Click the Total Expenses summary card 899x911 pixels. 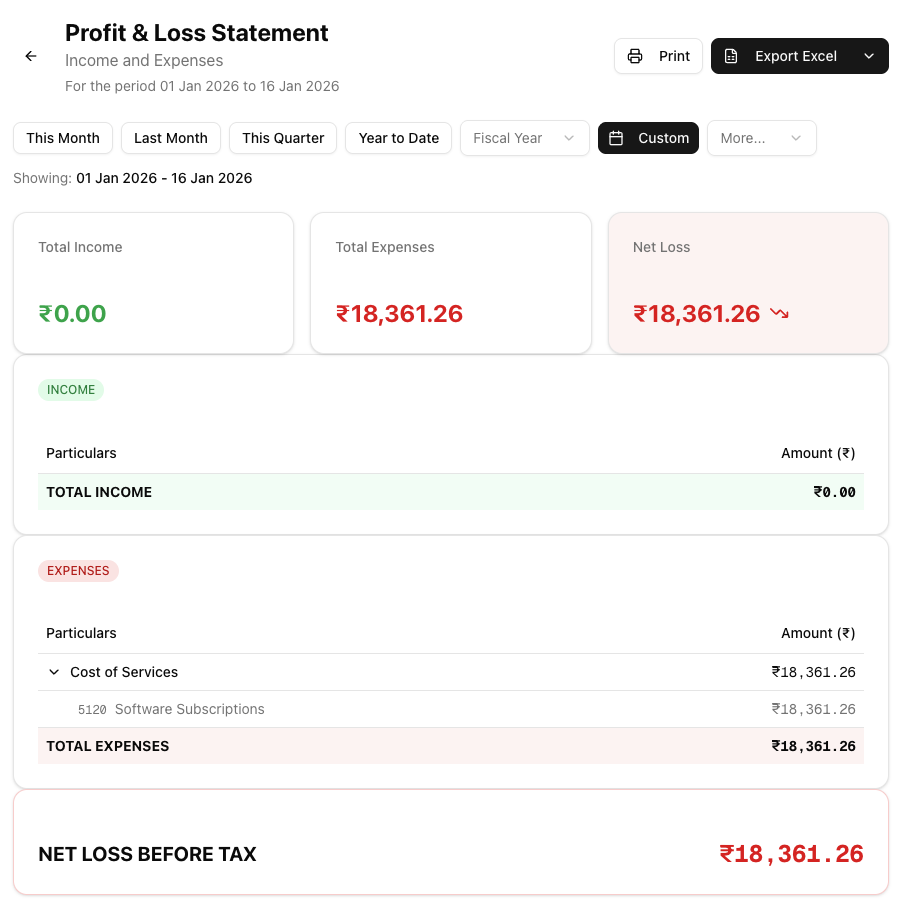451,283
